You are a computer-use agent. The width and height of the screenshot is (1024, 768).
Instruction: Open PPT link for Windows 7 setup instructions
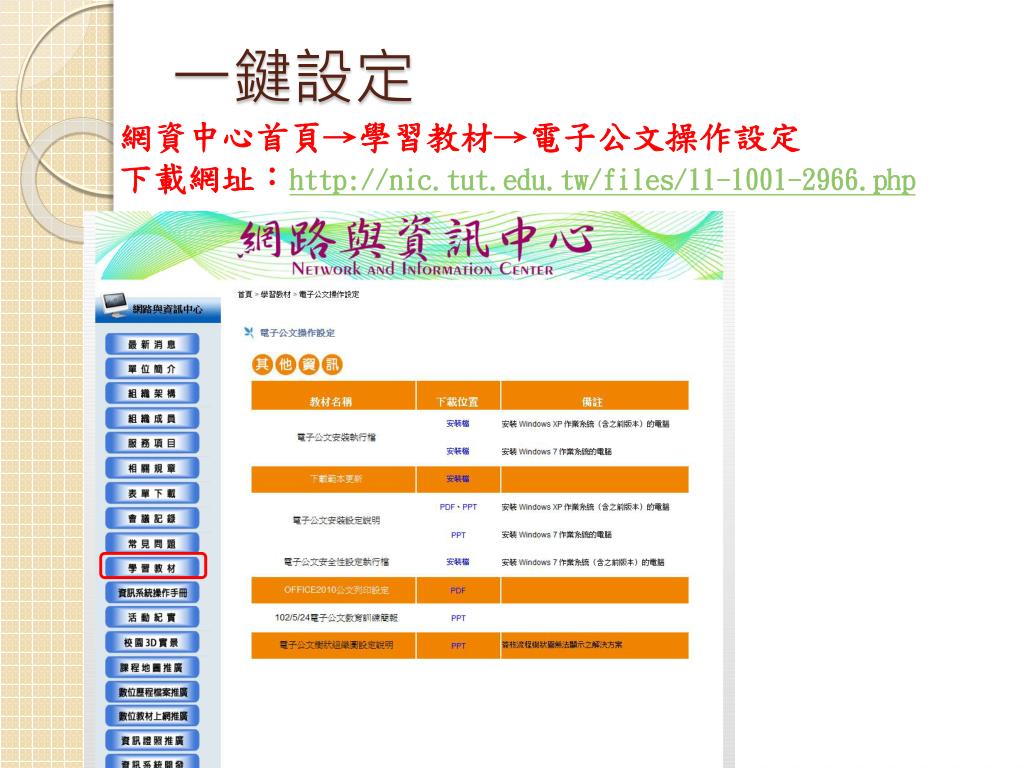[458, 535]
